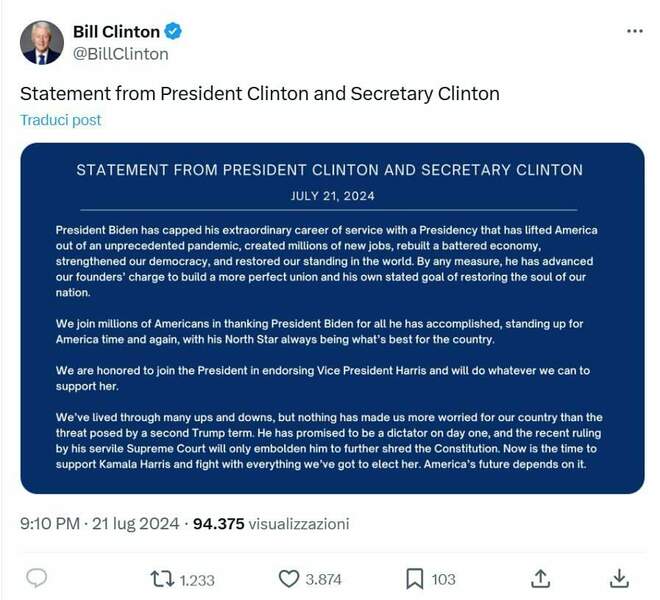View the 94.375 visualizzazioni count
This screenshot has width=660, height=600.
[270, 523]
